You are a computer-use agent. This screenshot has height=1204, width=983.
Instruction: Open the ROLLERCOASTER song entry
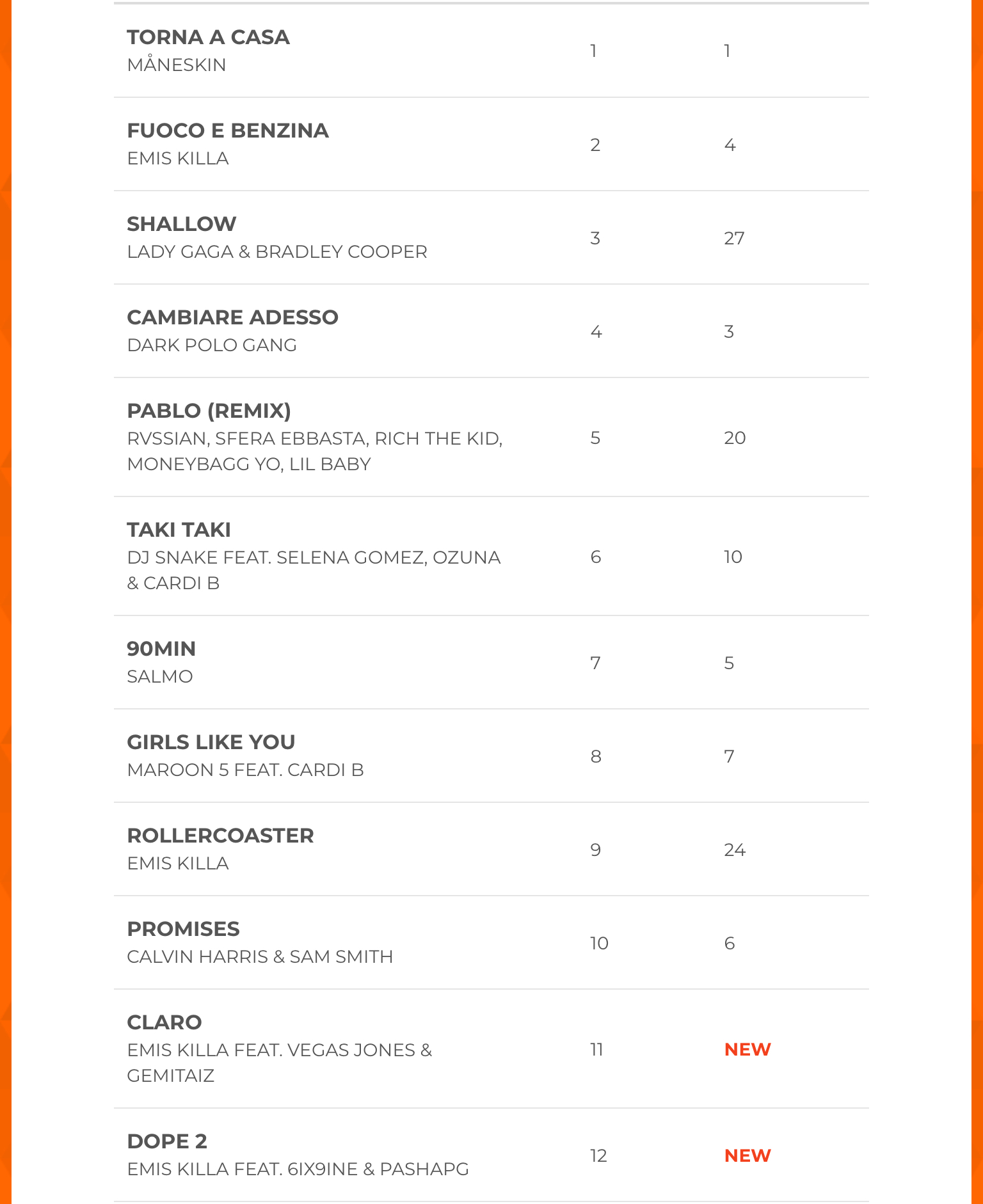point(220,836)
